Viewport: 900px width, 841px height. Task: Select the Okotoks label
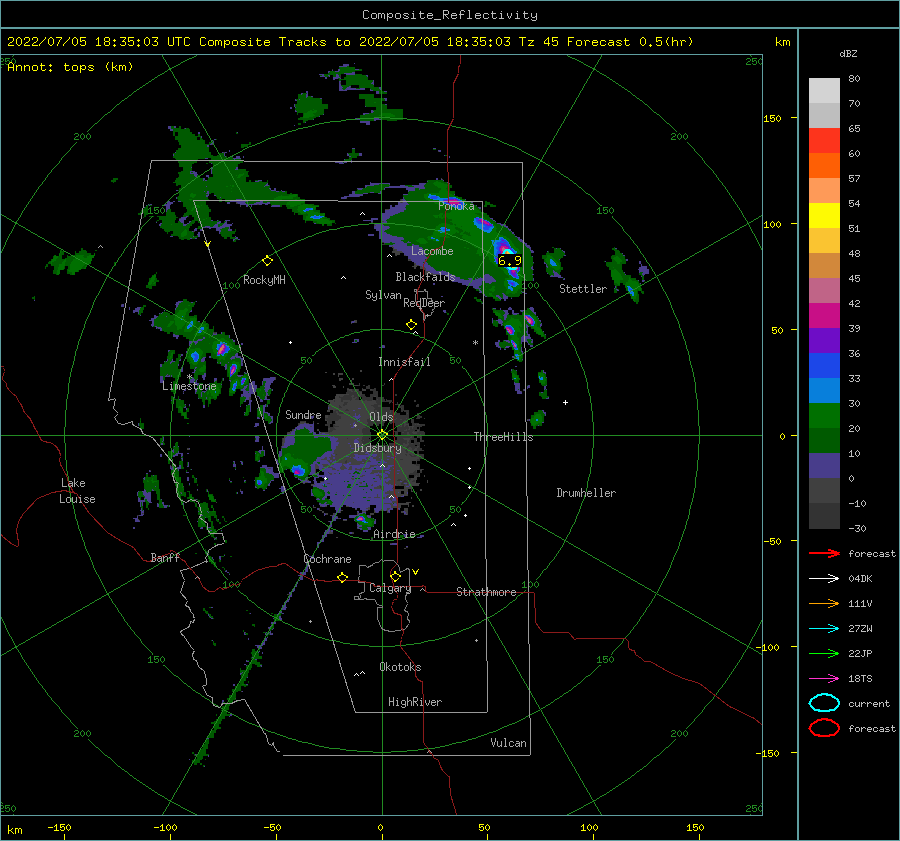coord(400,667)
